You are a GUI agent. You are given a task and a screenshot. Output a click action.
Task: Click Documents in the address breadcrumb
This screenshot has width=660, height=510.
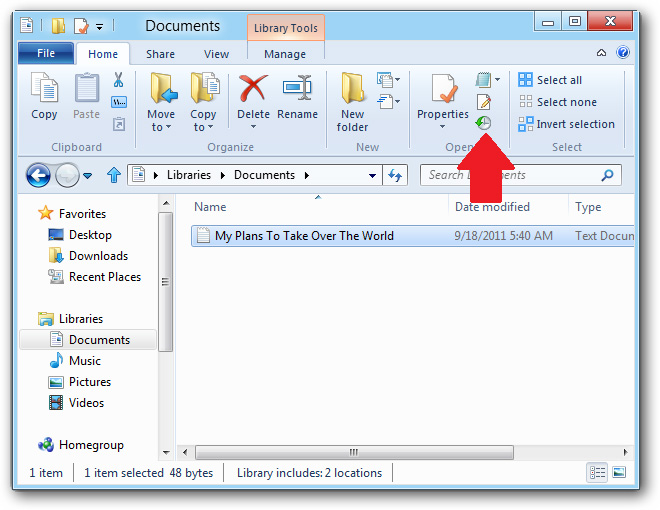264,175
